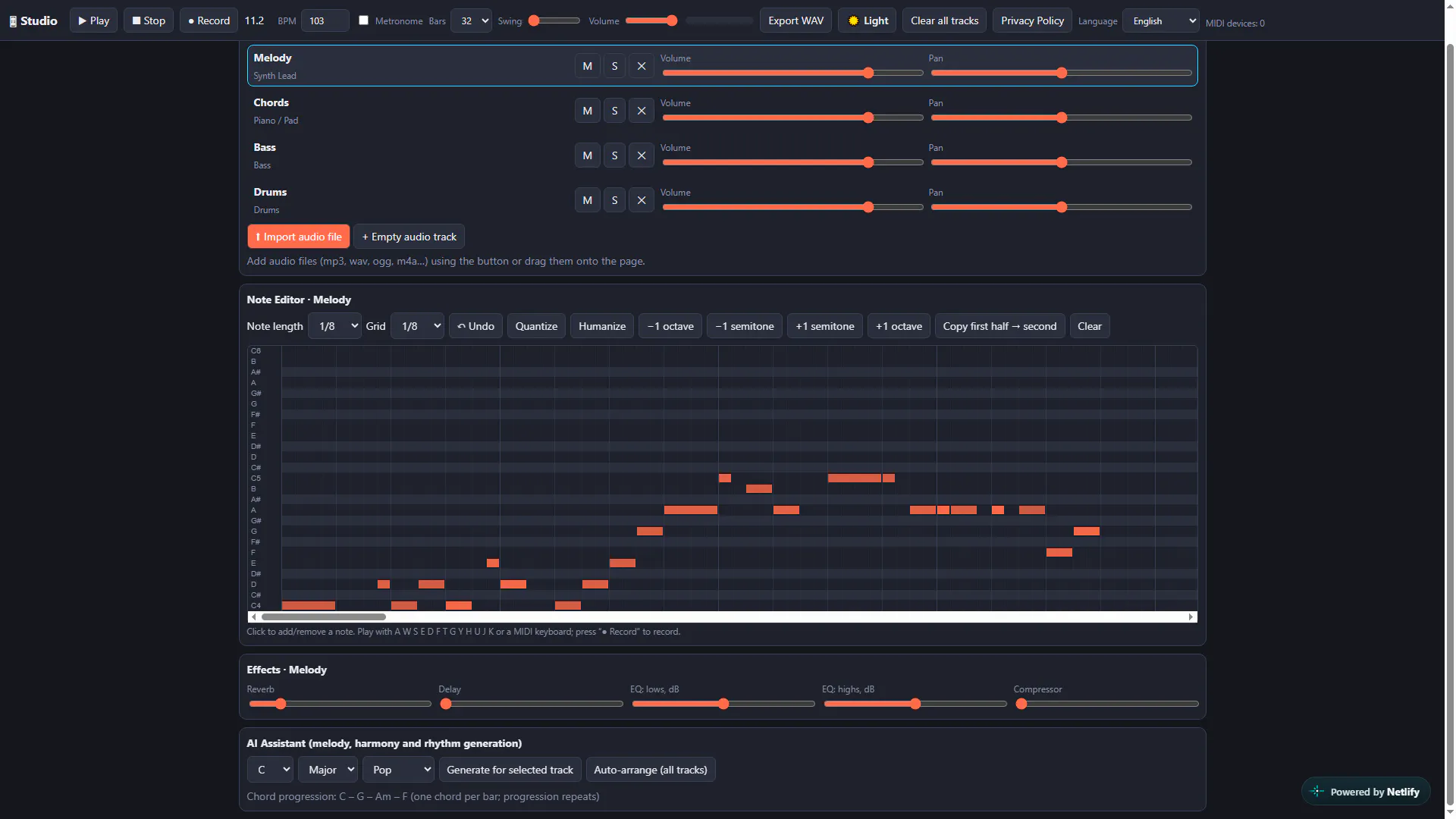Viewport: 1456px width, 819px height.
Task: Click Import audio file button
Action: tap(298, 237)
